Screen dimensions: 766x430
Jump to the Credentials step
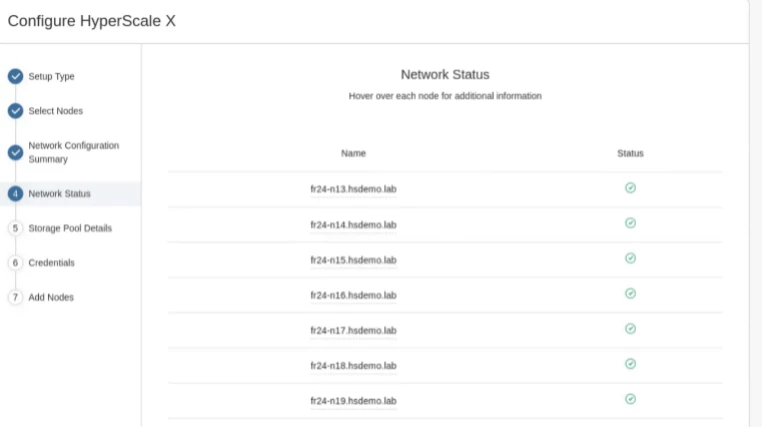coord(51,262)
